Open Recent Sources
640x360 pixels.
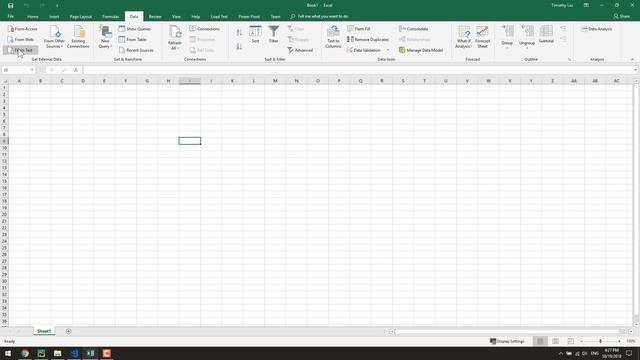pyautogui.click(x=136, y=50)
